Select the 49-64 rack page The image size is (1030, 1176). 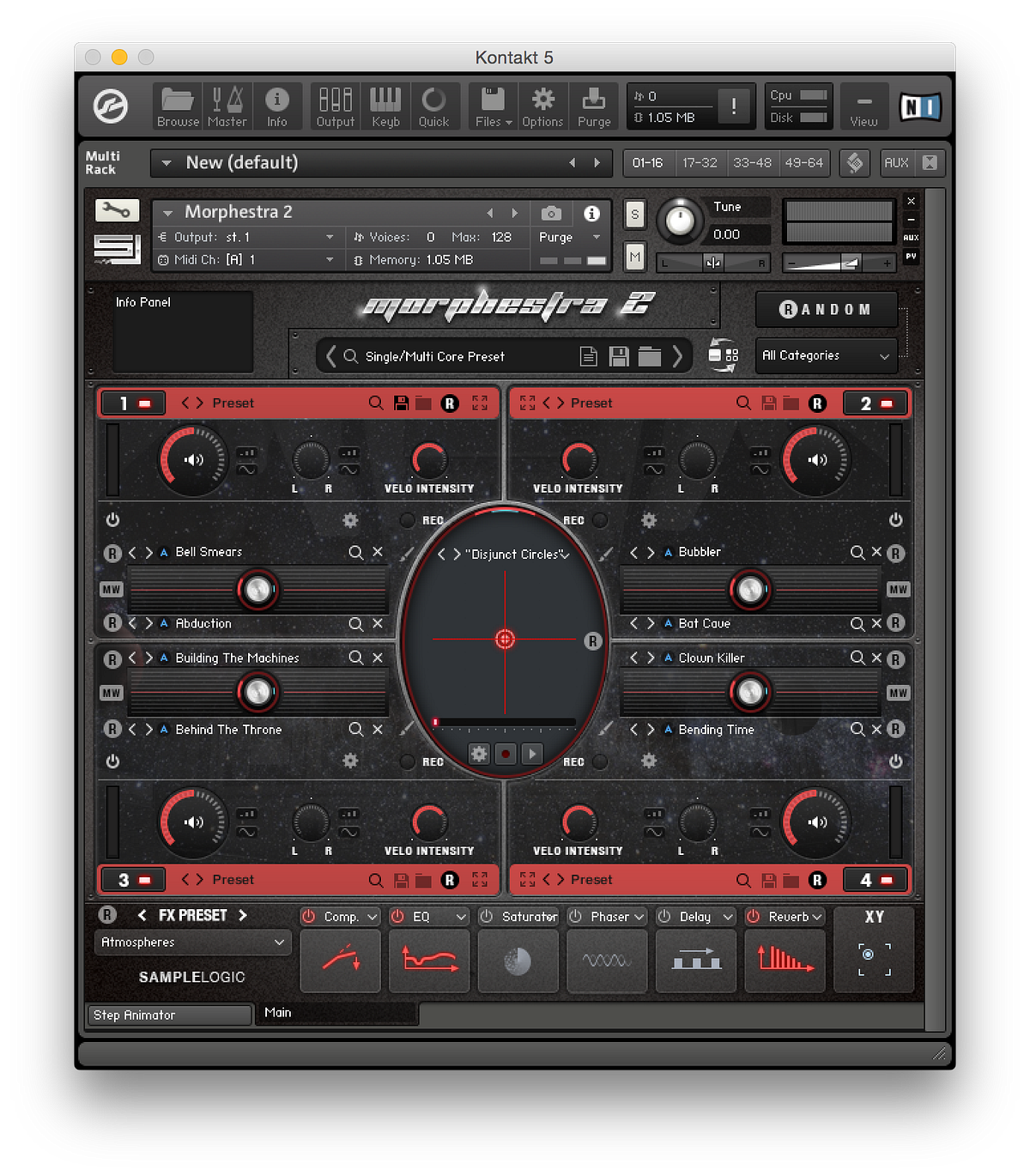pyautogui.click(x=804, y=162)
